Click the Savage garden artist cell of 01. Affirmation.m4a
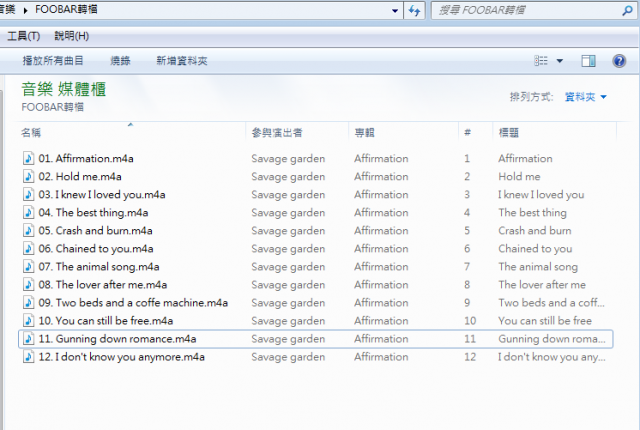This screenshot has height=430, width=640. pyautogui.click(x=288, y=158)
